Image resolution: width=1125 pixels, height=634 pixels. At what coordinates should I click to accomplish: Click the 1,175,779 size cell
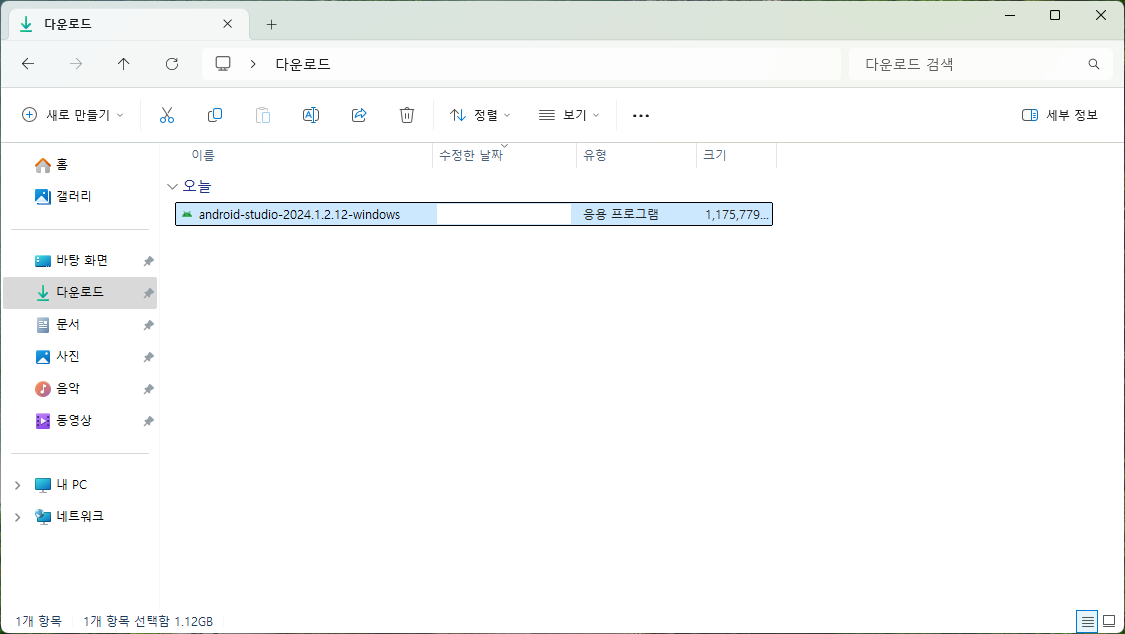[x=737, y=214]
